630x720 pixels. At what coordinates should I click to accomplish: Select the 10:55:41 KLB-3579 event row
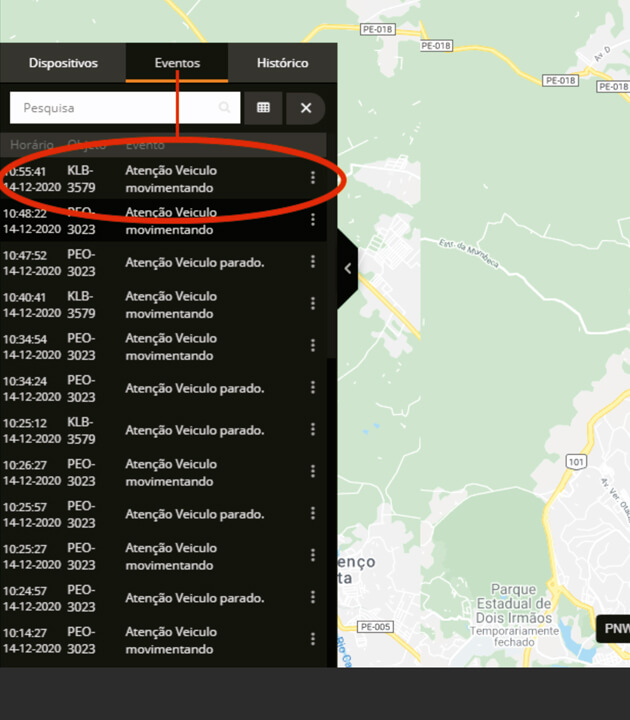pyautogui.click(x=163, y=179)
